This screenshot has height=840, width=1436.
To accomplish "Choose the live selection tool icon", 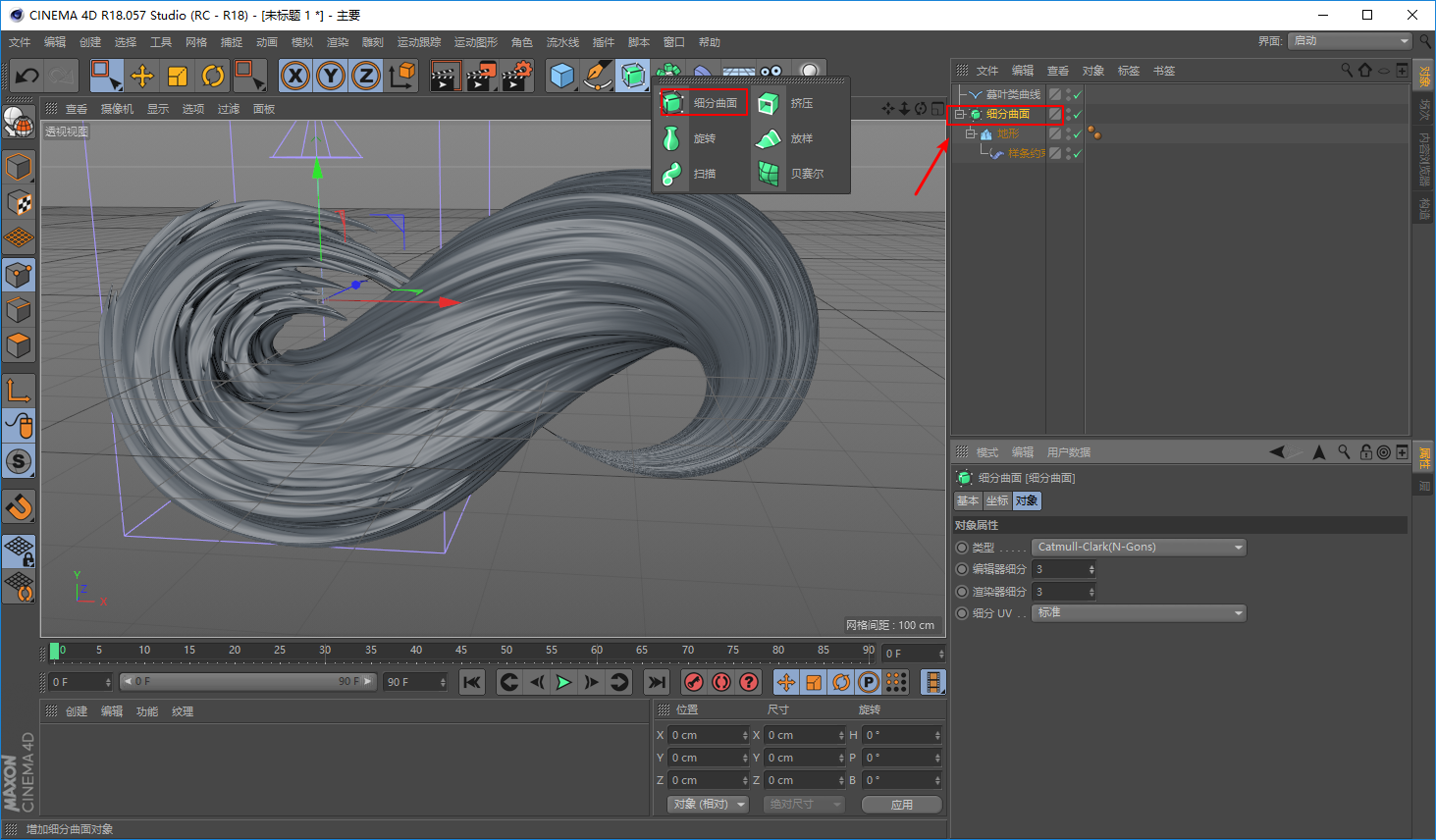I will tap(106, 76).
